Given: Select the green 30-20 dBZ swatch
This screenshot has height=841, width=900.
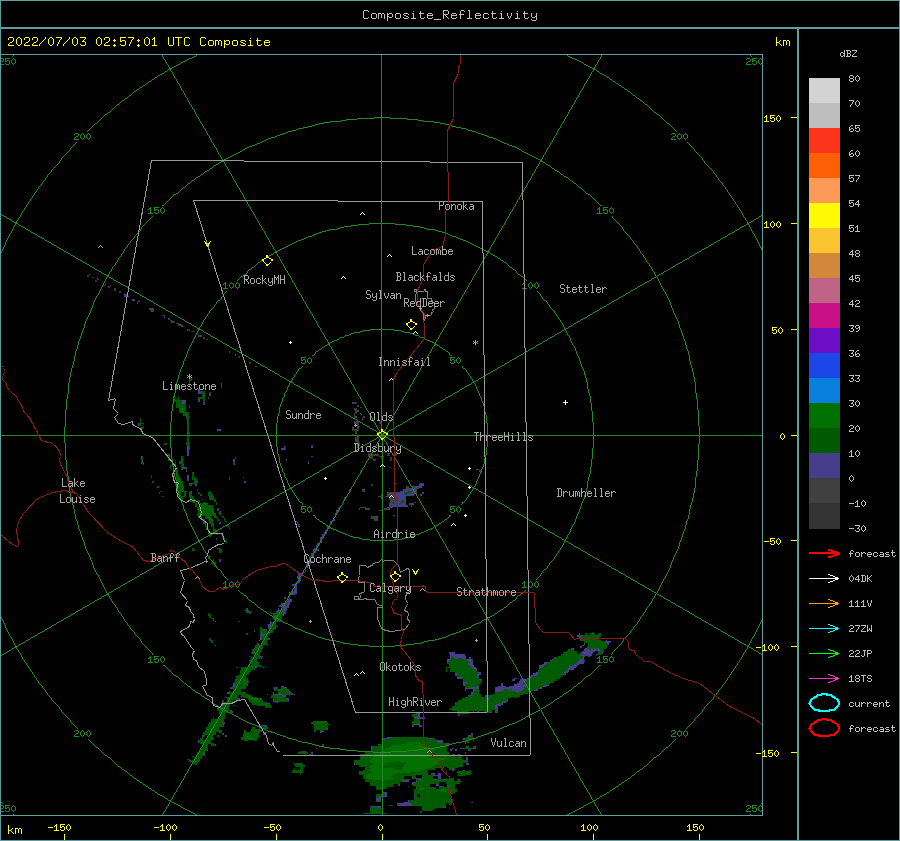Looking at the screenshot, I should pos(824,416).
